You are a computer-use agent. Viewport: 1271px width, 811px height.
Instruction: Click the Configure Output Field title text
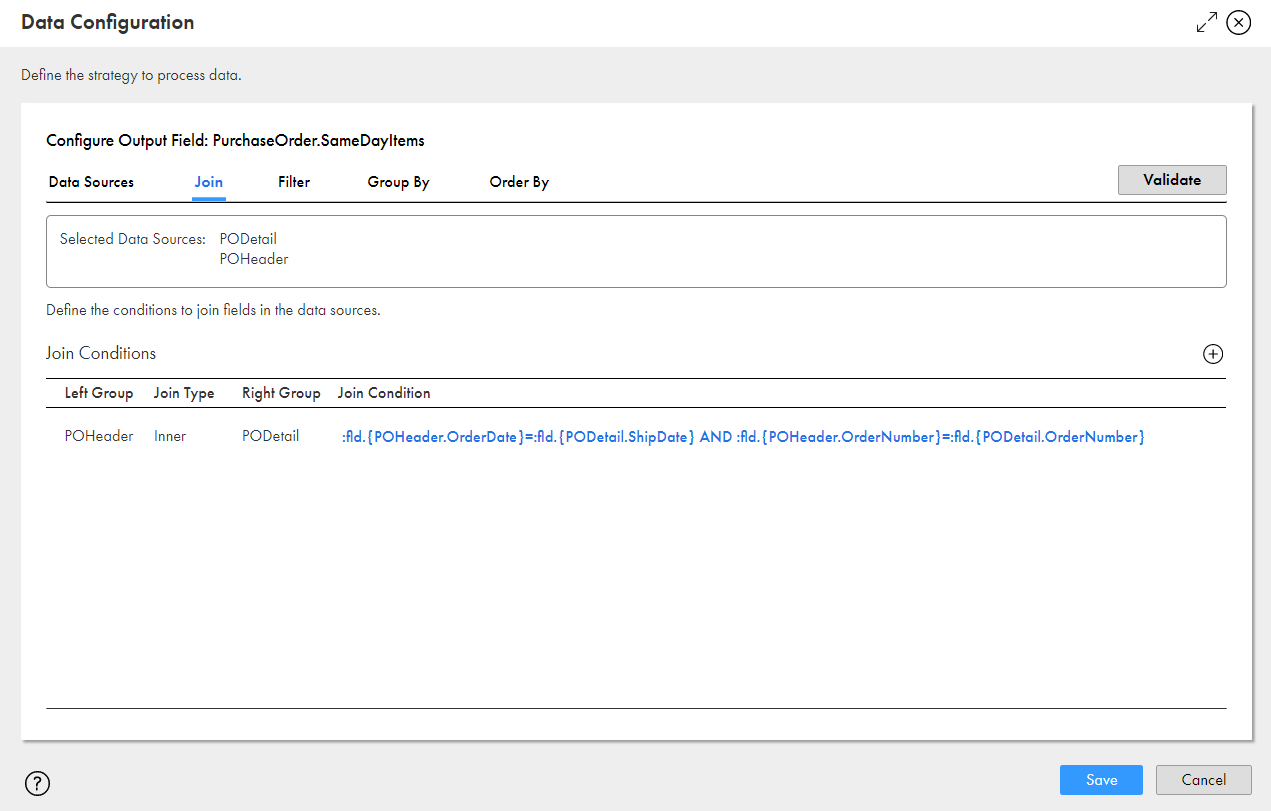[x=235, y=141]
